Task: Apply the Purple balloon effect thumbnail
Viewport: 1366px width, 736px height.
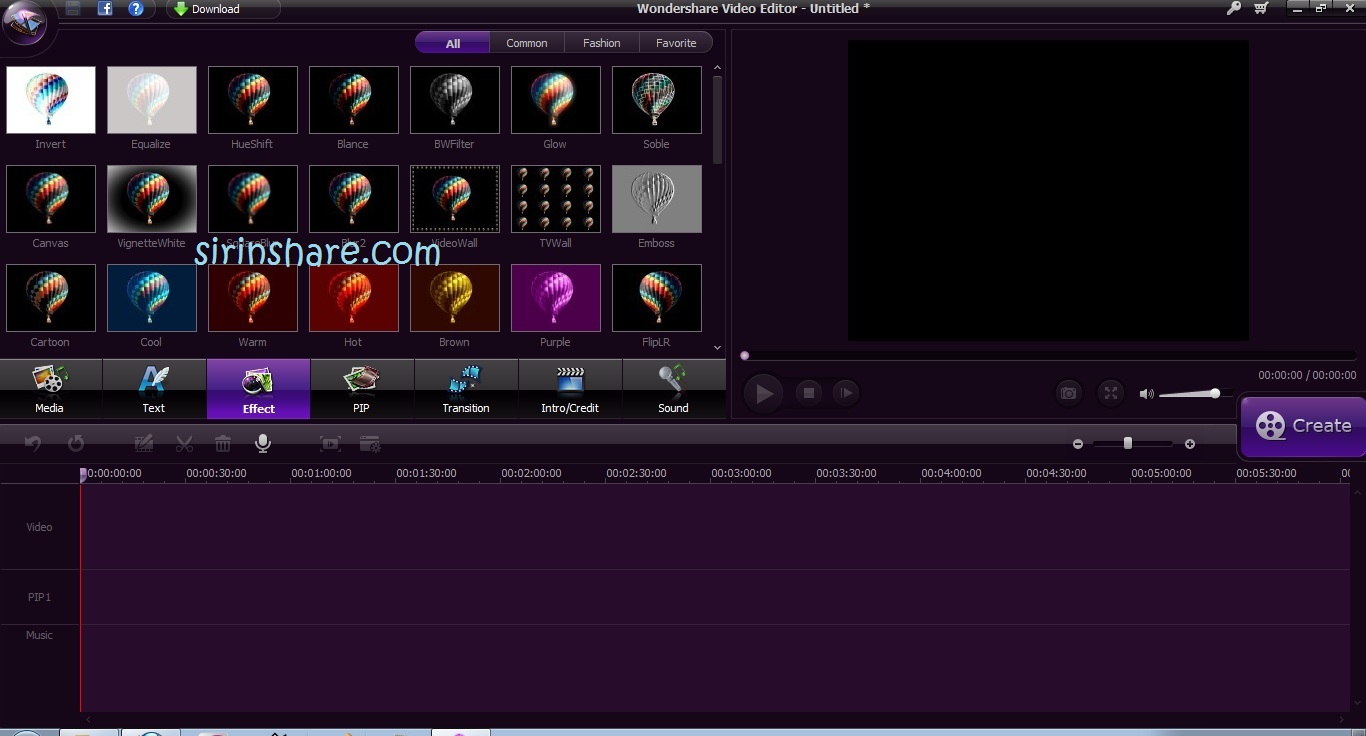Action: coord(555,297)
